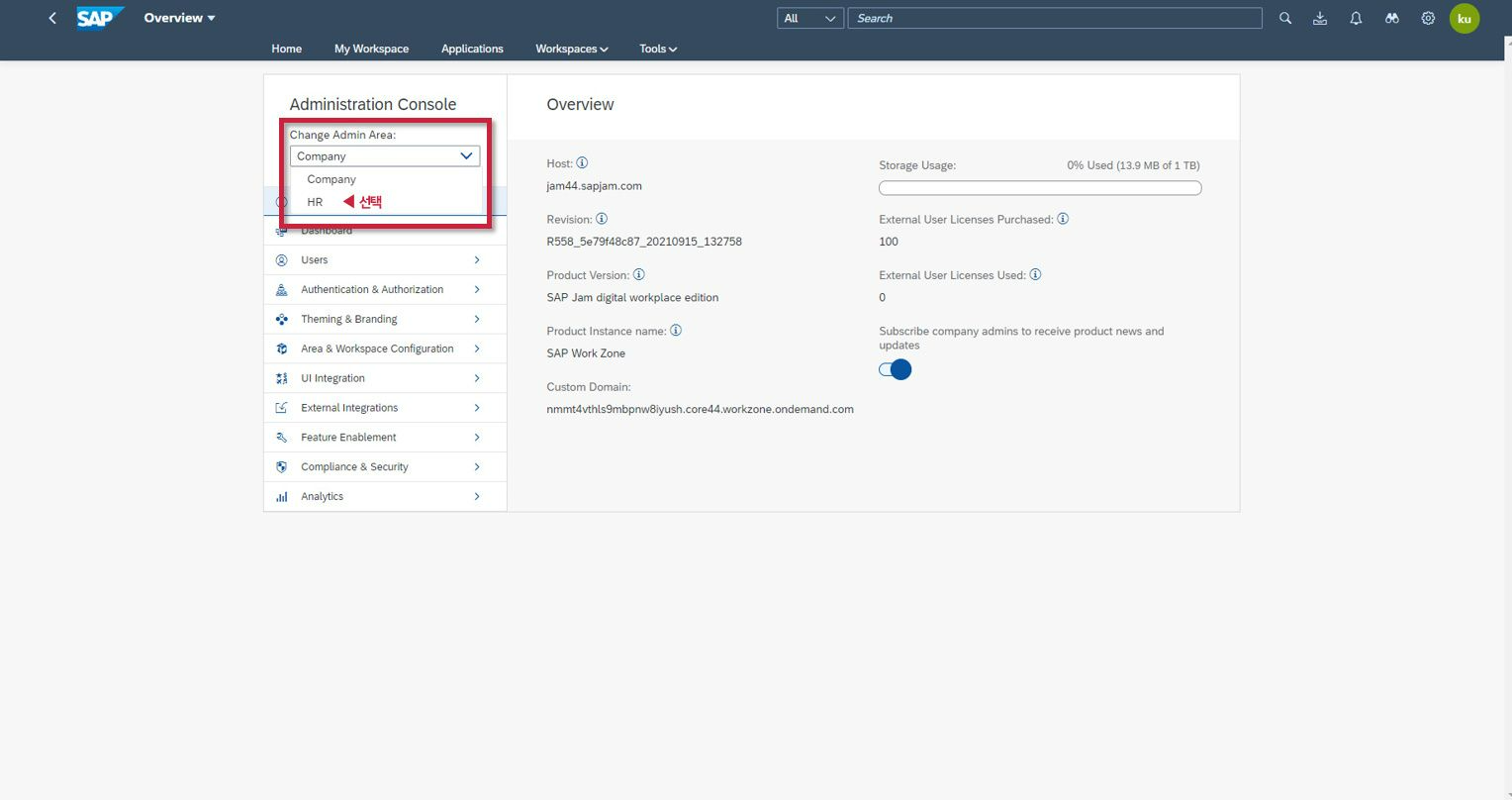1512x800 pixels.
Task: Click the External Integrations icon
Action: [x=281, y=408]
